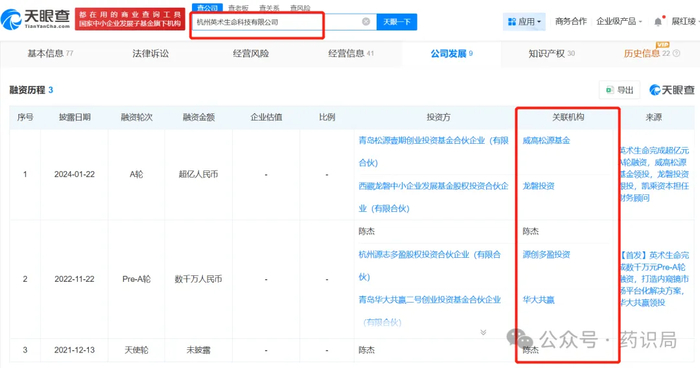The width and height of the screenshot is (700, 368).
Task: Click the date cell 2022-11-22
Action: click(75, 279)
